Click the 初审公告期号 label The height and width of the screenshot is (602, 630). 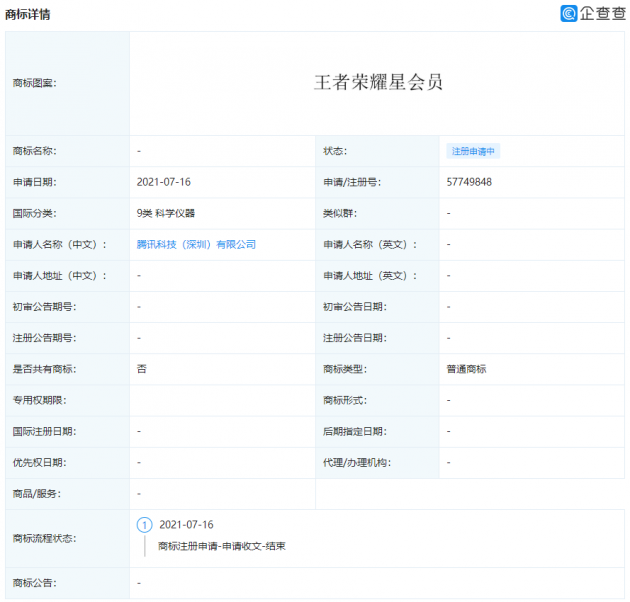pyautogui.click(x=44, y=307)
